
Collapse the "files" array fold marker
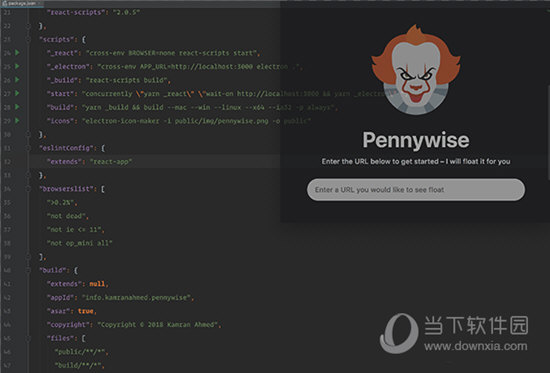tap(28, 338)
